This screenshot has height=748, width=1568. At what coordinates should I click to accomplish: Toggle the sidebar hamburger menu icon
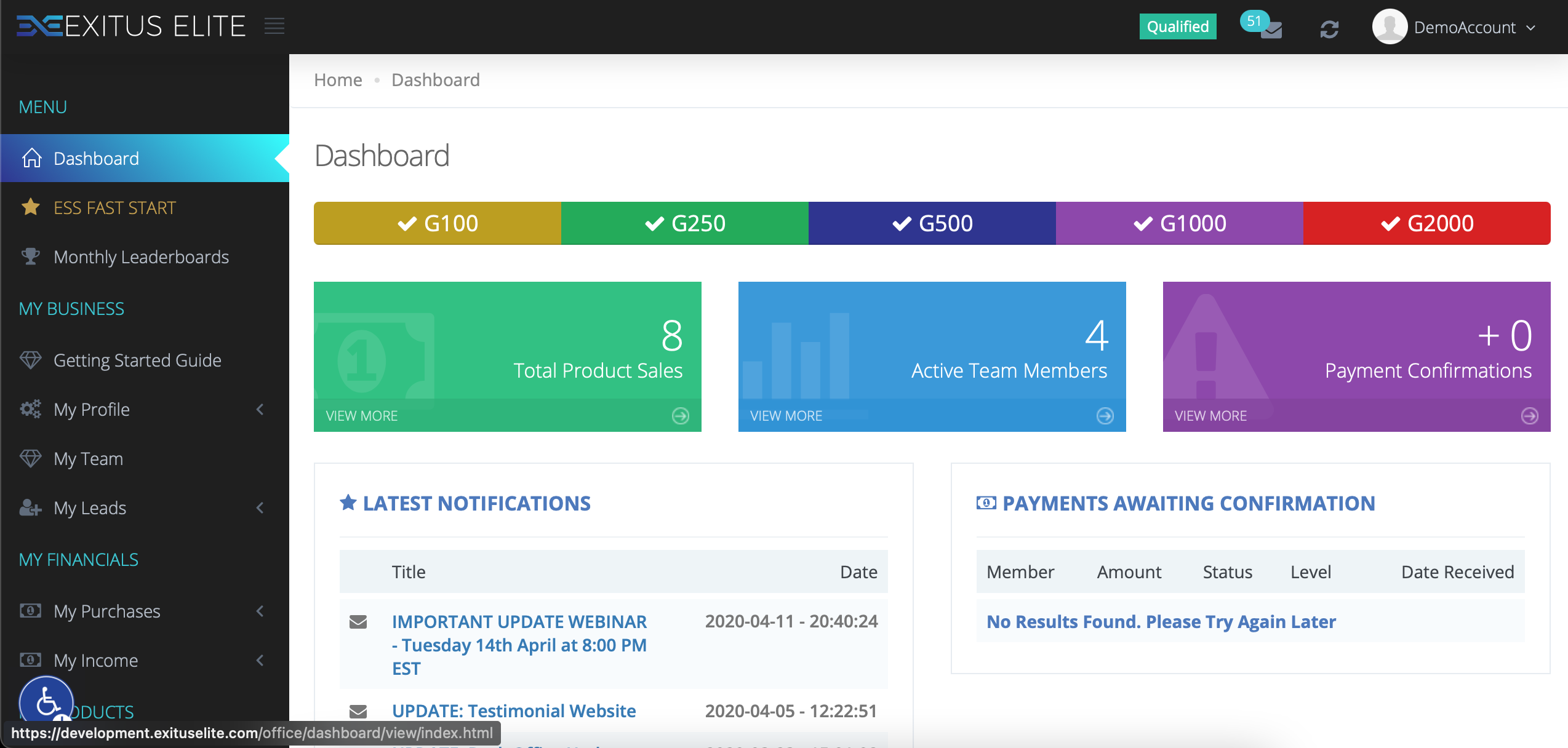point(274,26)
